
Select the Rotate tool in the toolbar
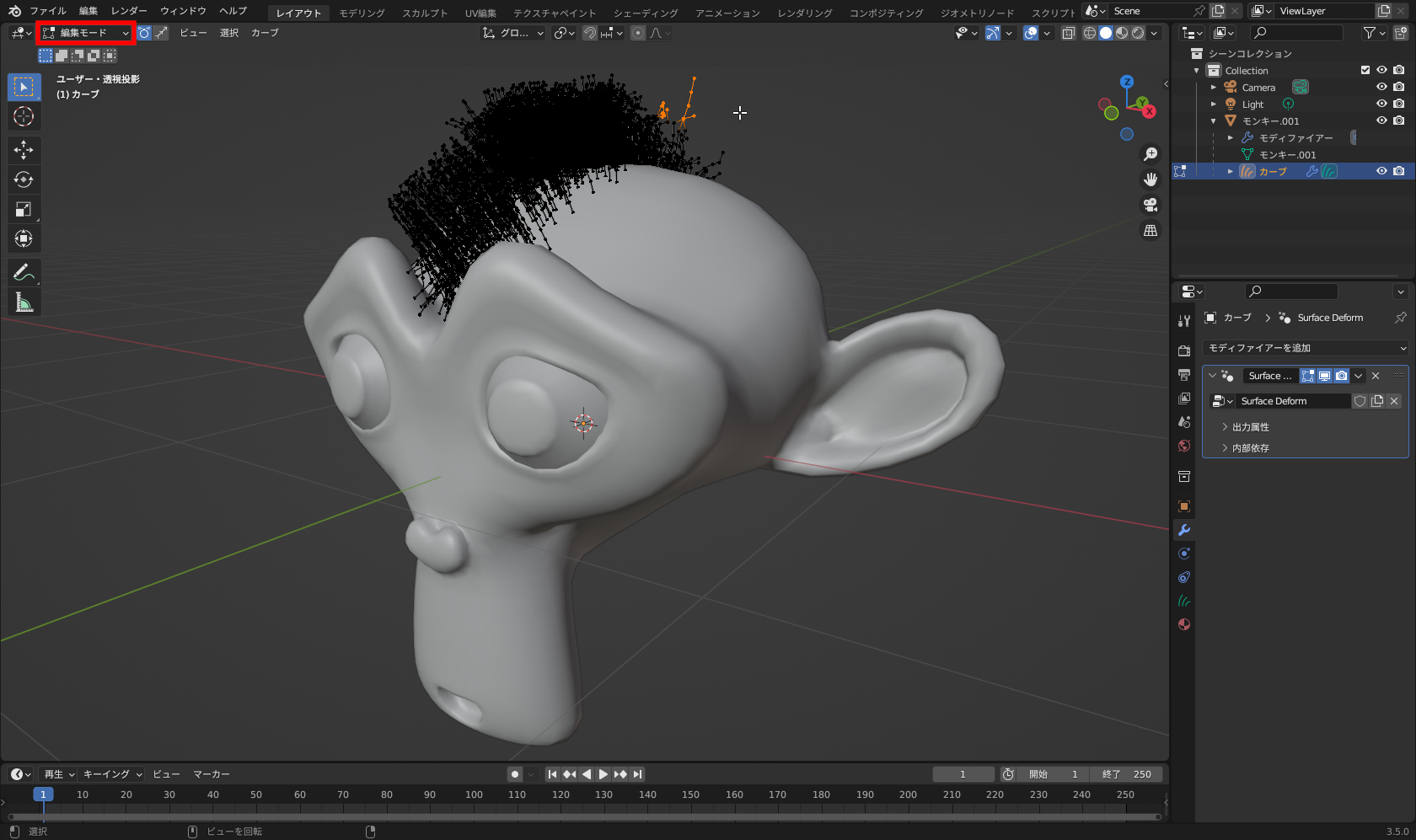pos(24,179)
